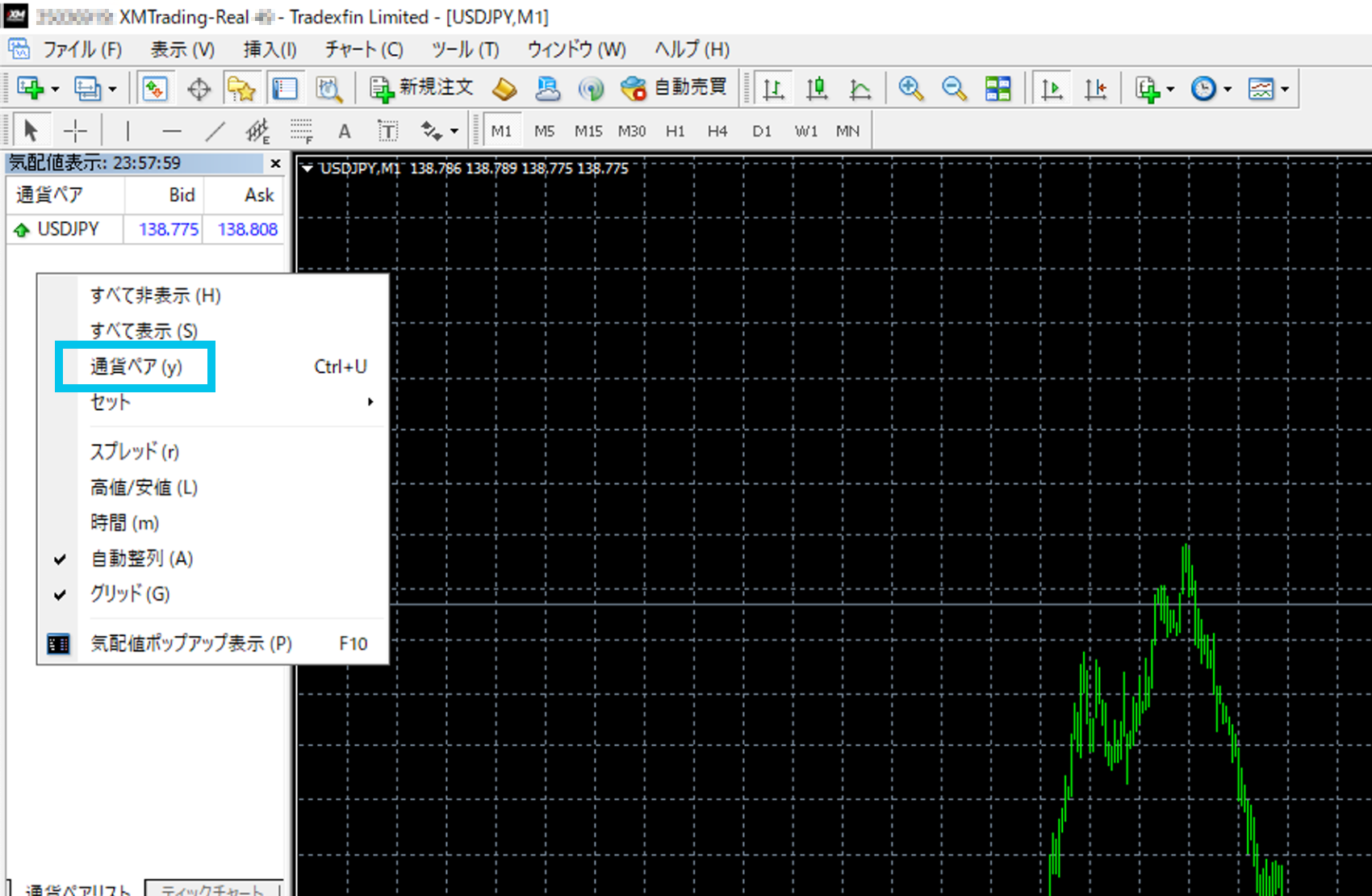Draw a horizontal line tool

(171, 131)
